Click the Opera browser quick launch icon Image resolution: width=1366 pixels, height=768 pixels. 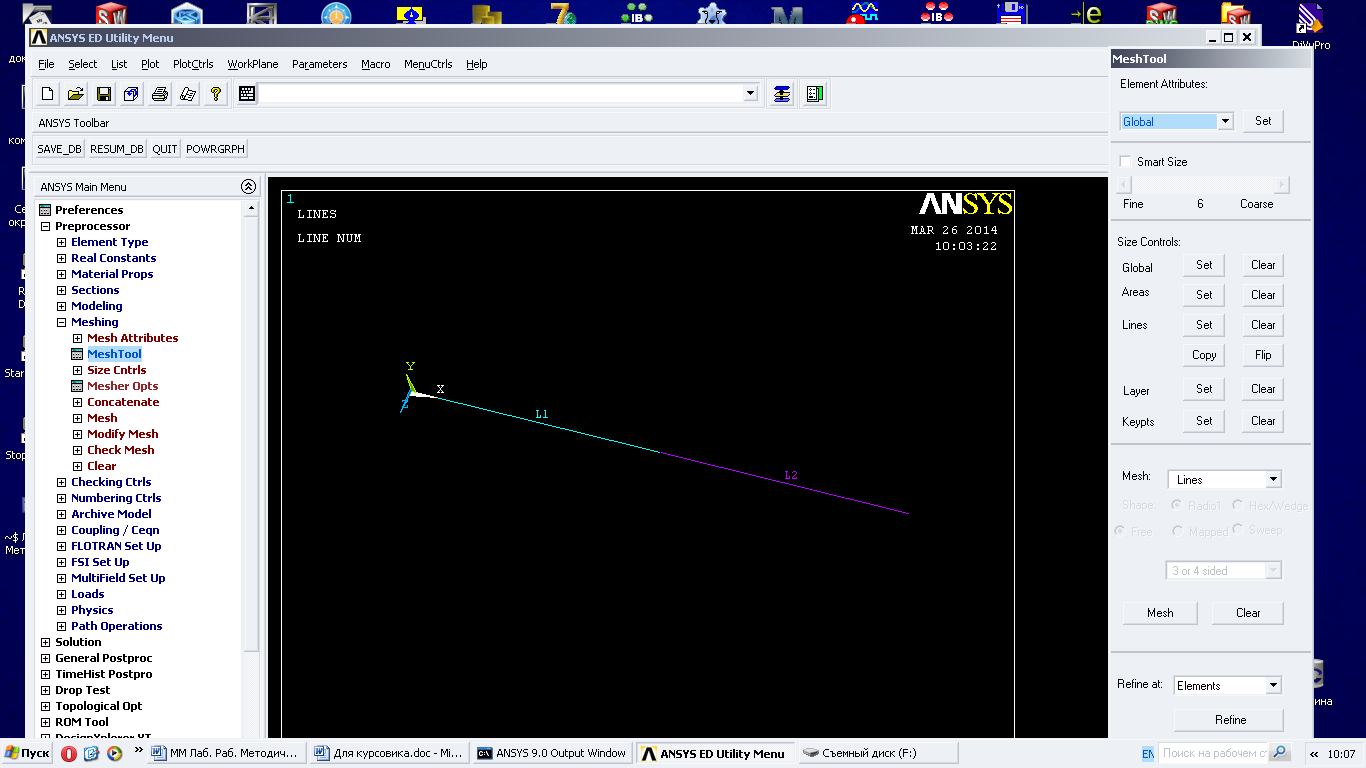69,754
